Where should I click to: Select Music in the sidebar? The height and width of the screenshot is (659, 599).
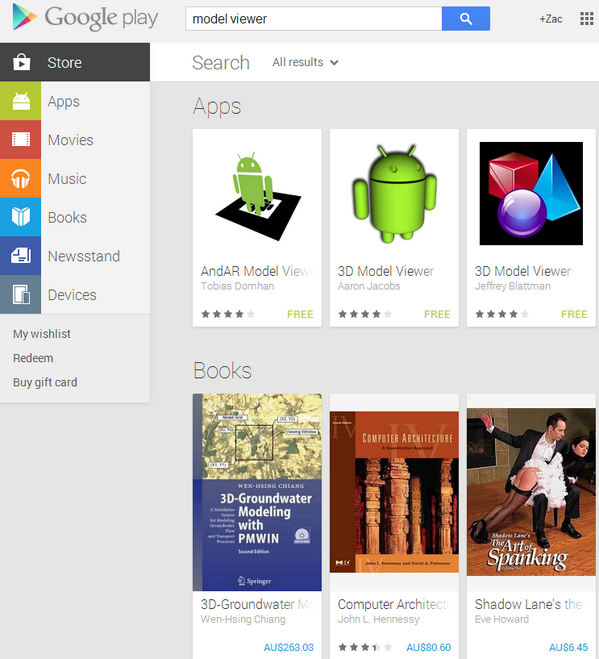coord(75,178)
